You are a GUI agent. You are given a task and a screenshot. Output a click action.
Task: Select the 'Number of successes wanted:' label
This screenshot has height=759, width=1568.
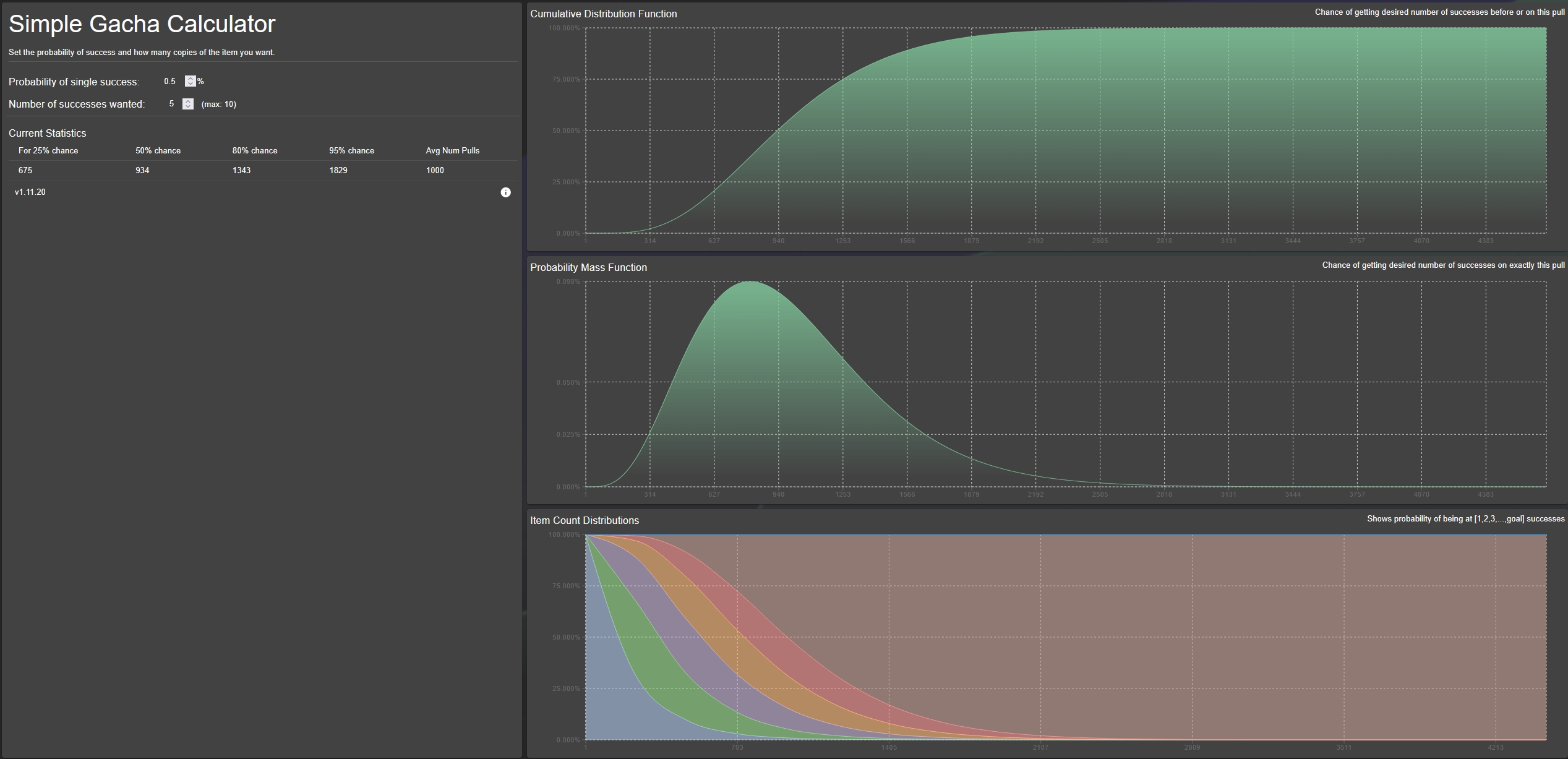click(77, 104)
